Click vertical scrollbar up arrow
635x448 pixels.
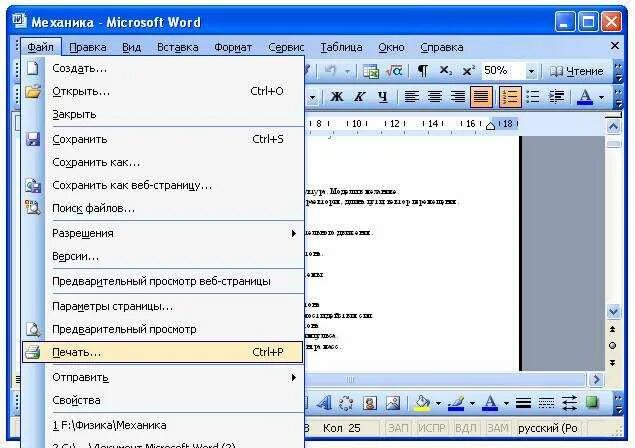click(x=613, y=127)
